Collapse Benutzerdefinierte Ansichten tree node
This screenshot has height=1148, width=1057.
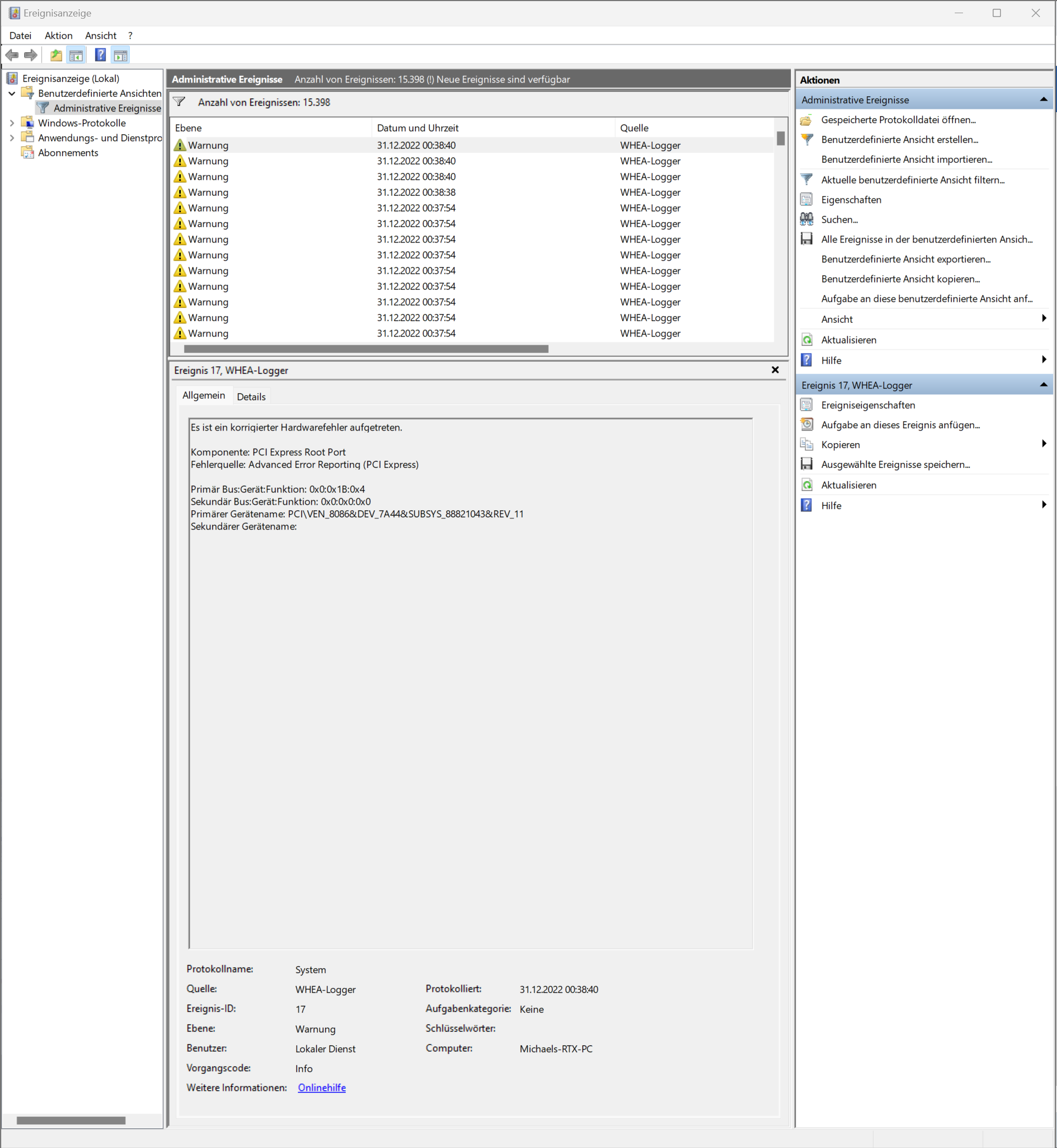[x=12, y=93]
